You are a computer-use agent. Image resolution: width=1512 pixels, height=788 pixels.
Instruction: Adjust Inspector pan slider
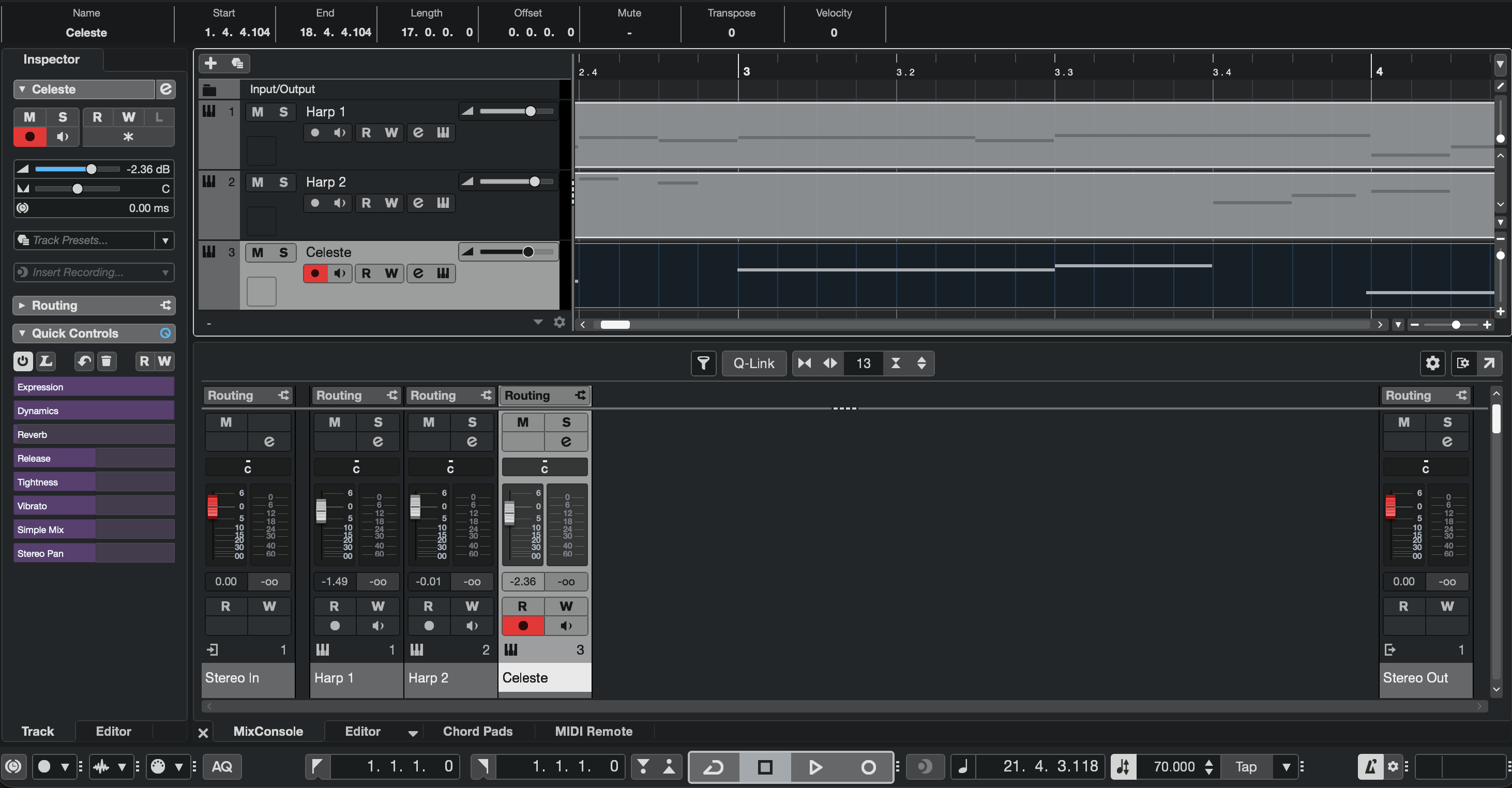77,189
